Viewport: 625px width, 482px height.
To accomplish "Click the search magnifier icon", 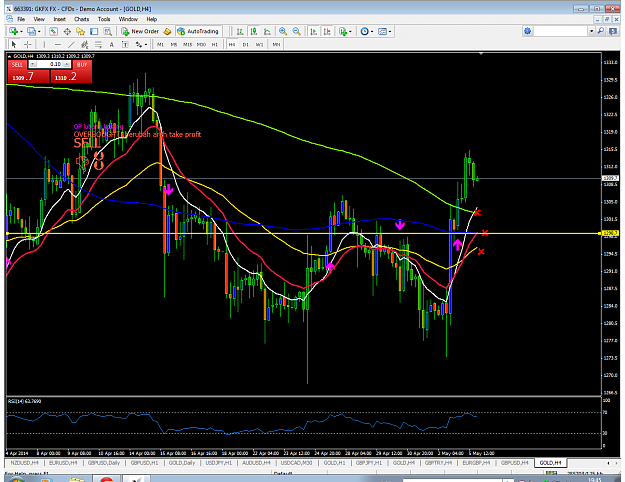I will (601, 31).
